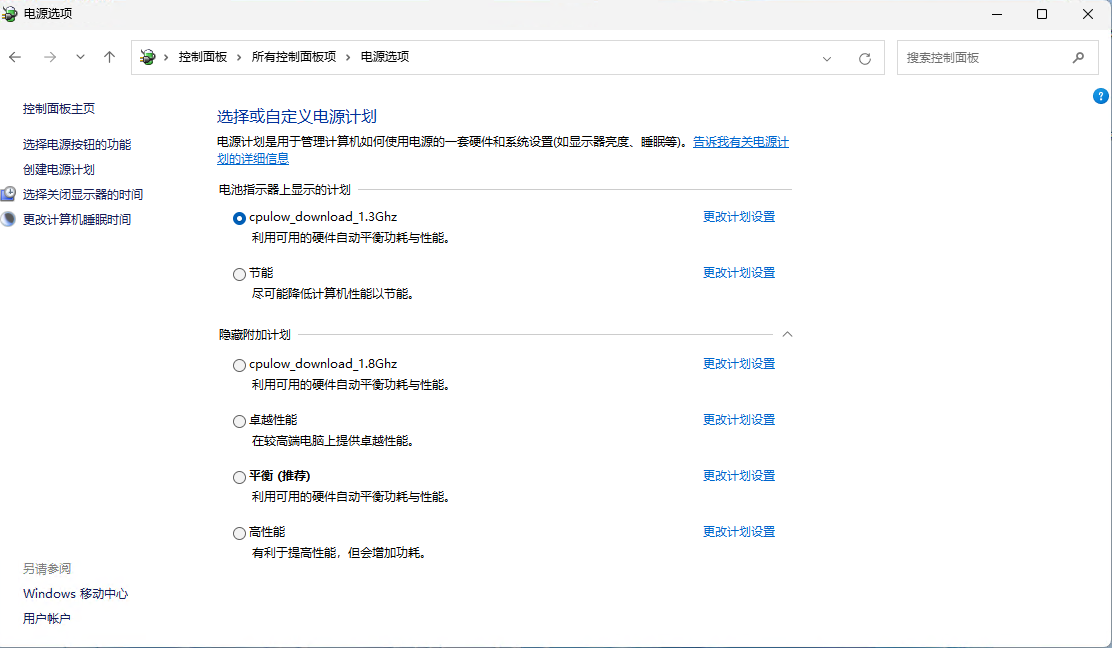Screen dimensions: 1112x648
Task: Change plan settings for 平衡 (推荐)
Action: [x=739, y=476]
